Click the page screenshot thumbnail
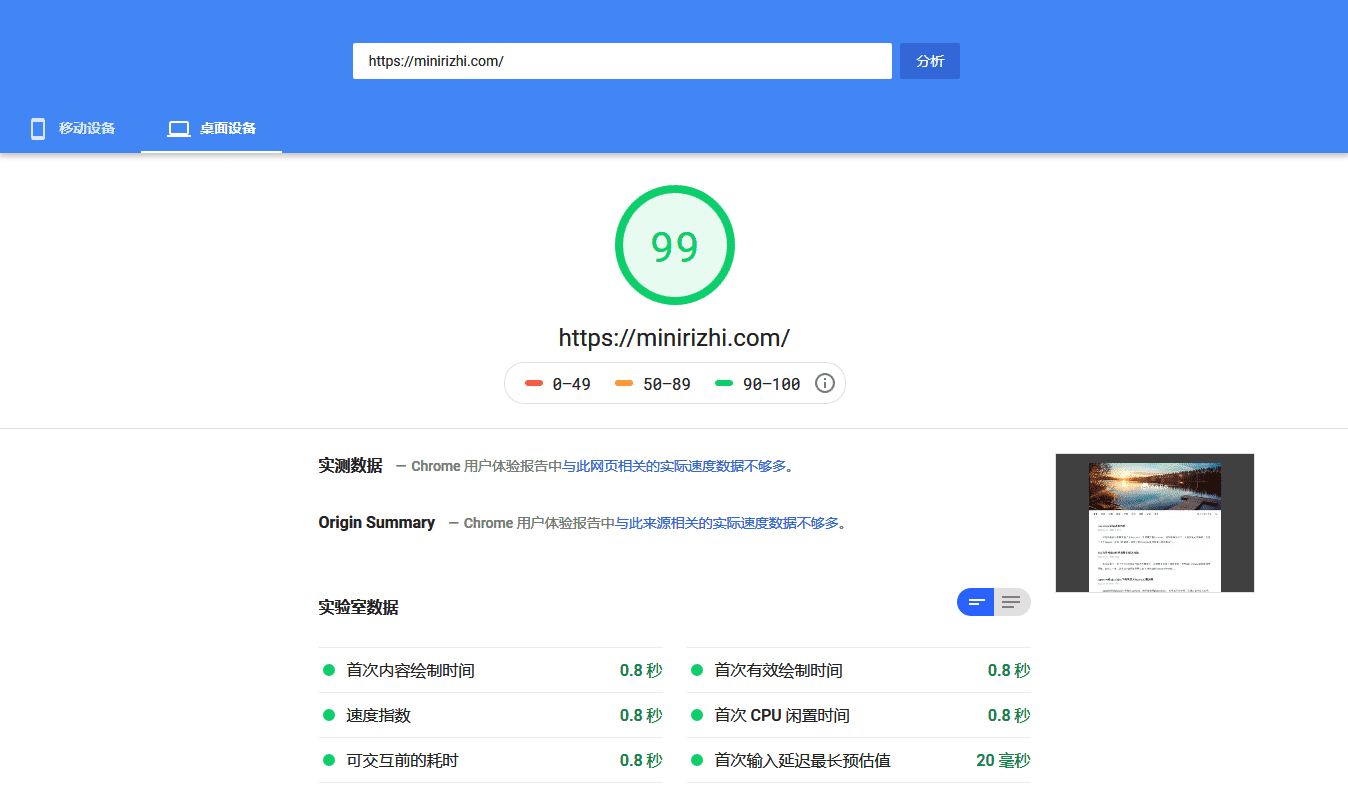This screenshot has width=1348, height=799. (1155, 523)
